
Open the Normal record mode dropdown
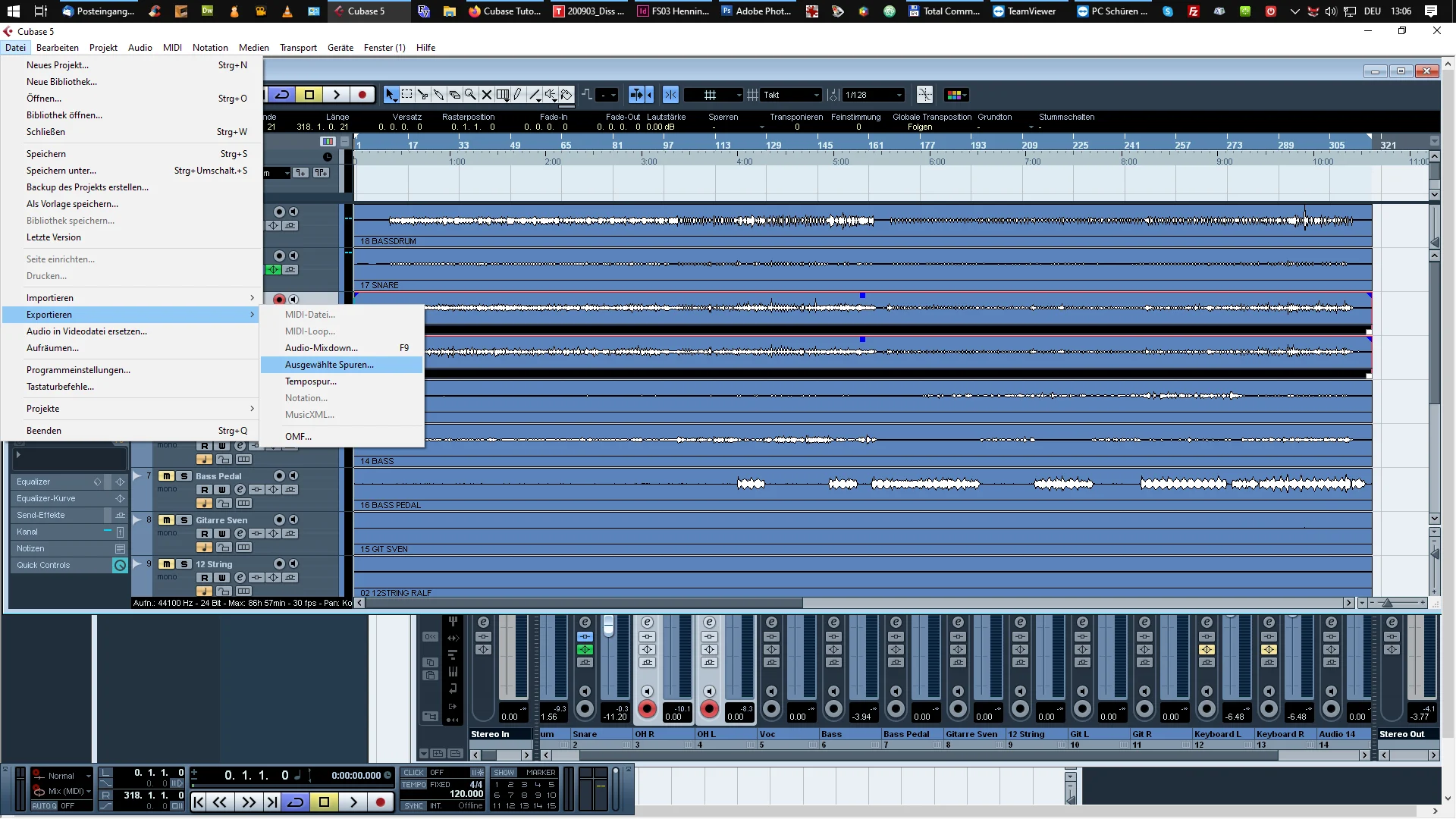click(x=61, y=776)
